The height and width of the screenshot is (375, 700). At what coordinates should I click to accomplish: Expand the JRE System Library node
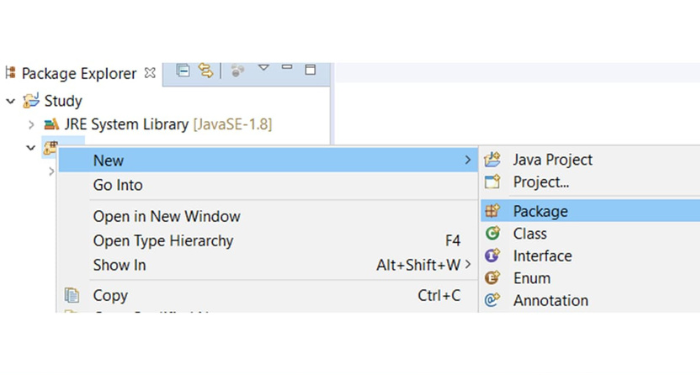(31, 125)
